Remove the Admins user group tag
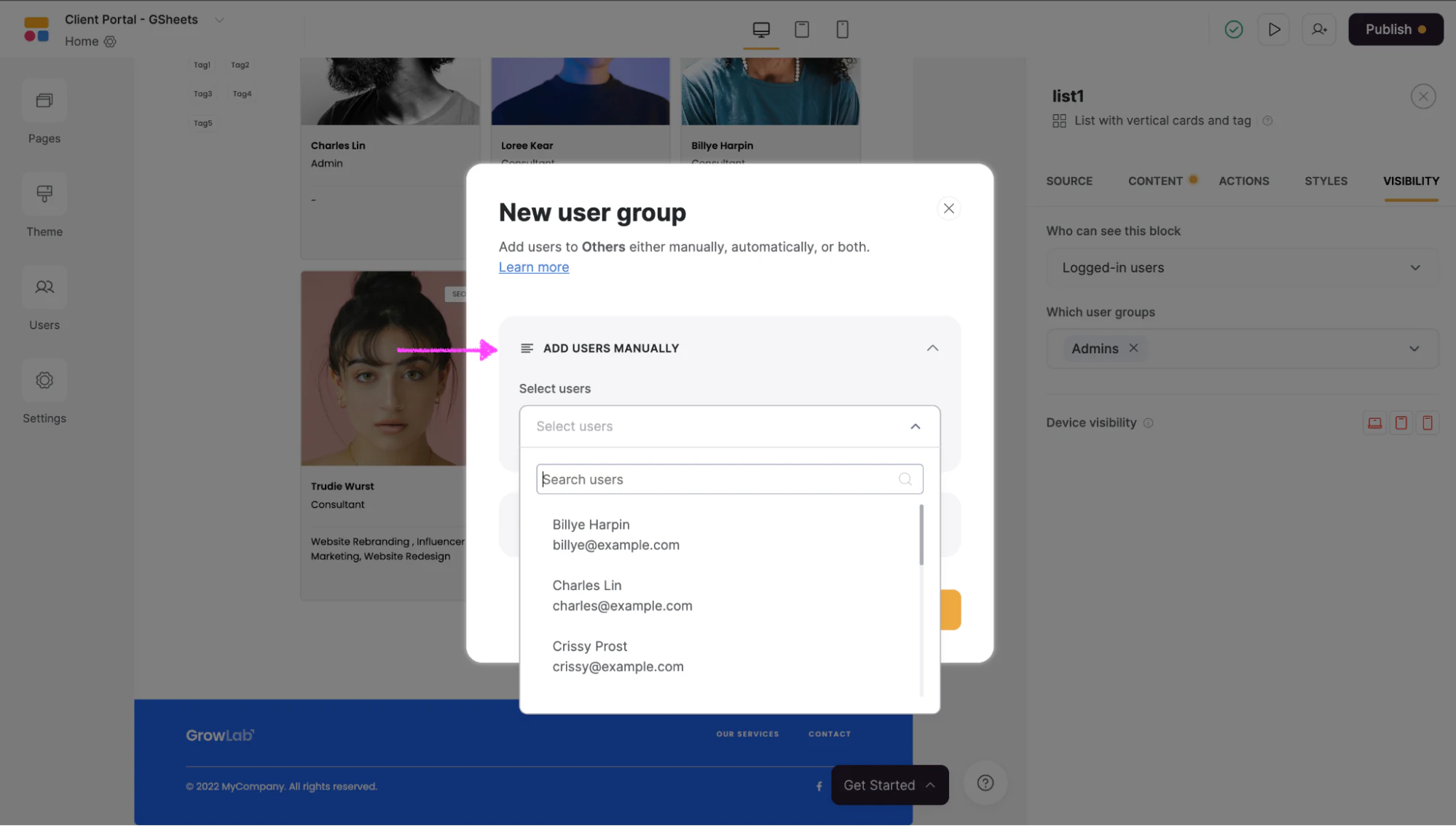Viewport: 1456px width, 826px height. (x=1133, y=348)
